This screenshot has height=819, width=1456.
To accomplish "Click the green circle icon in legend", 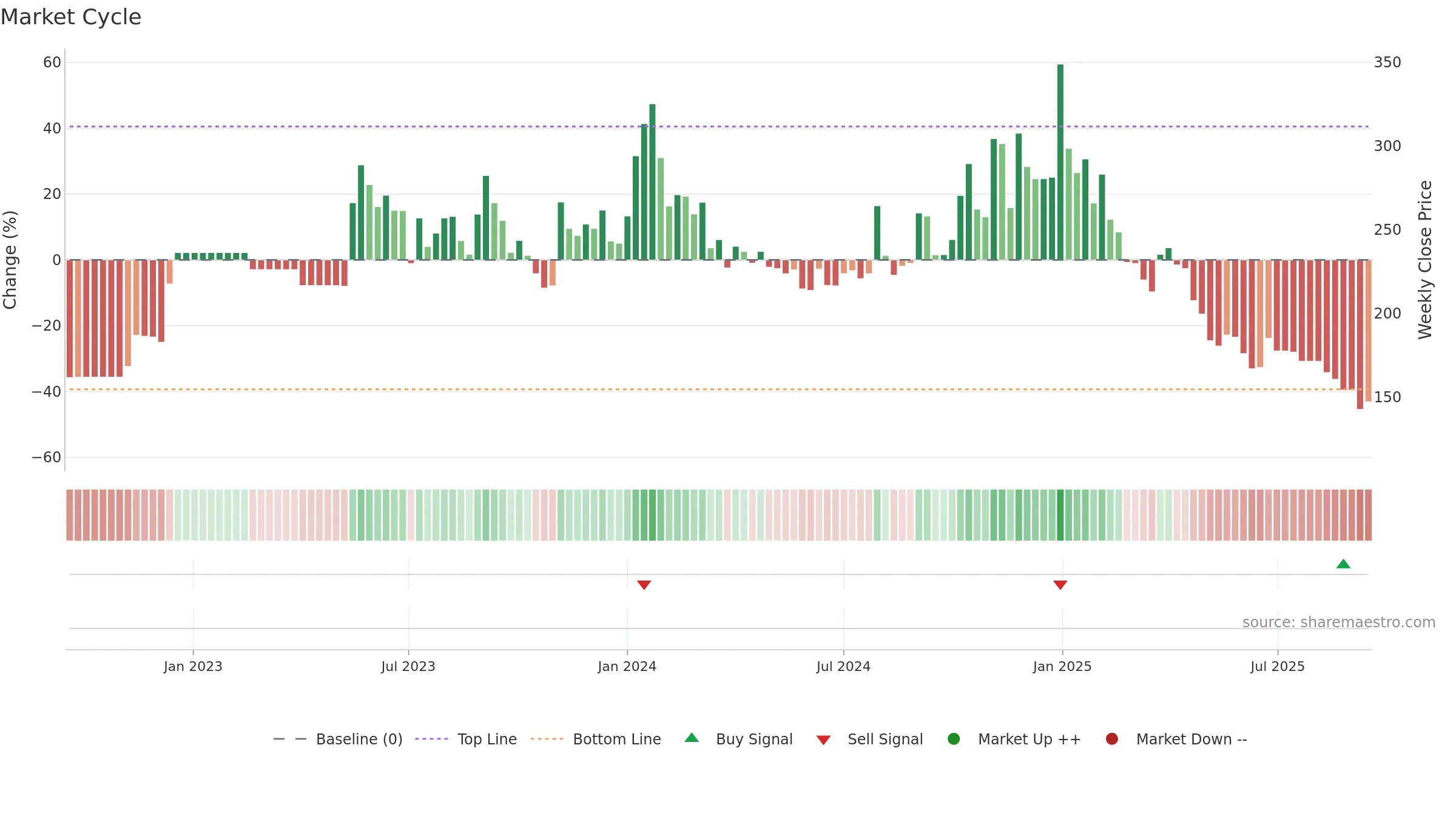I will (954, 739).
